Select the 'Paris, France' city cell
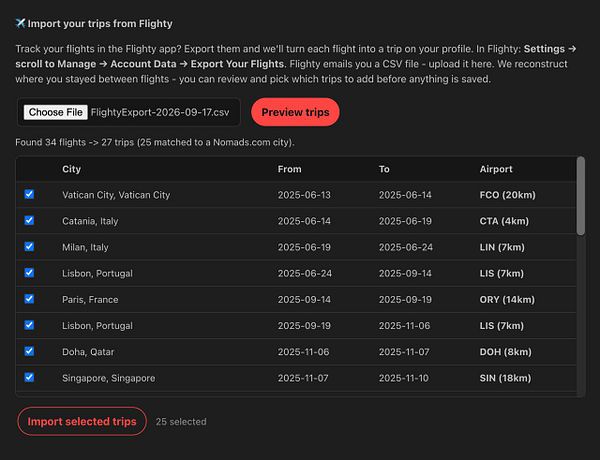The width and height of the screenshot is (600, 460). pos(90,300)
